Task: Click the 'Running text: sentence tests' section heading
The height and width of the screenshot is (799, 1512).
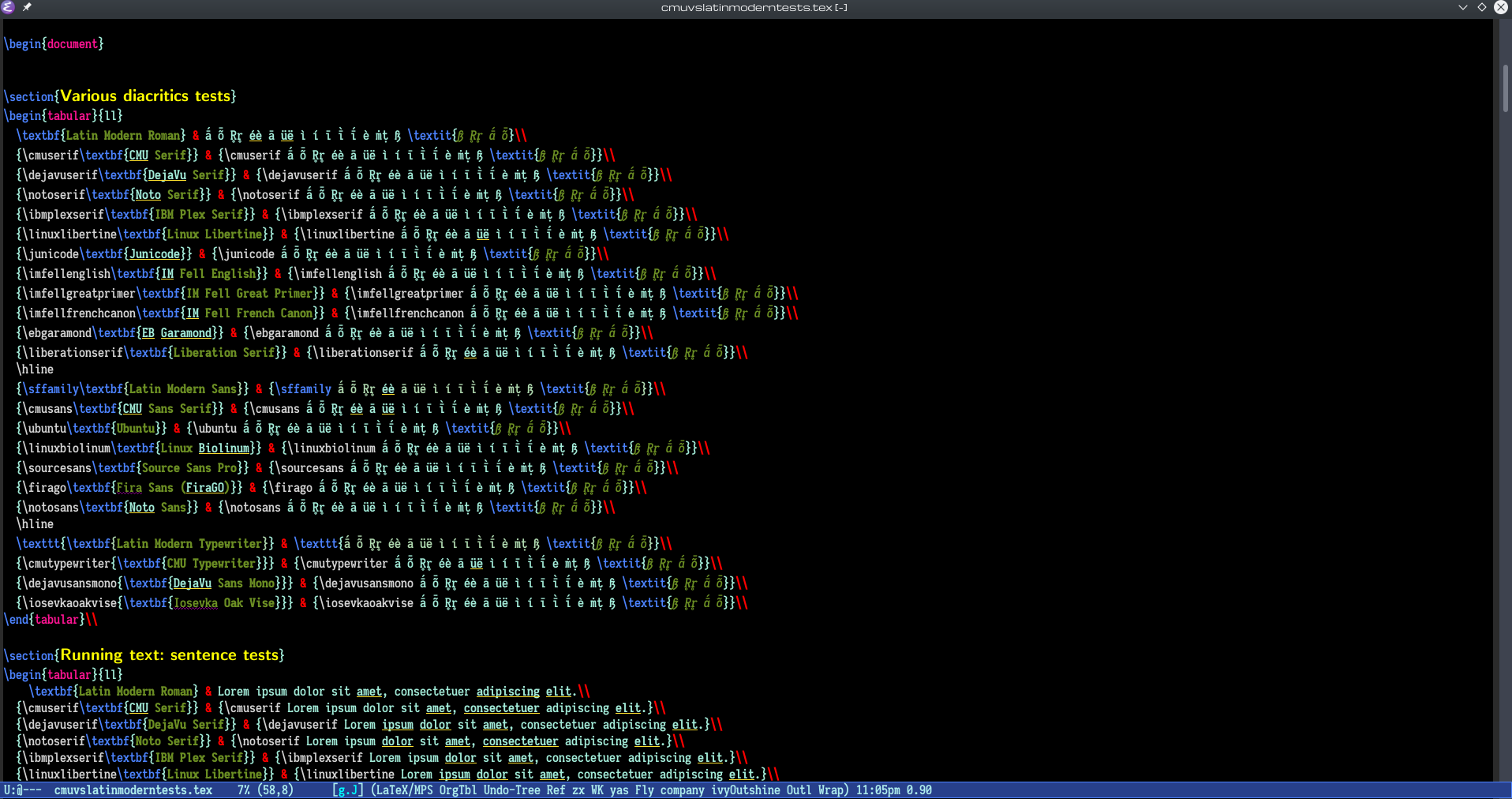Action: 170,655
